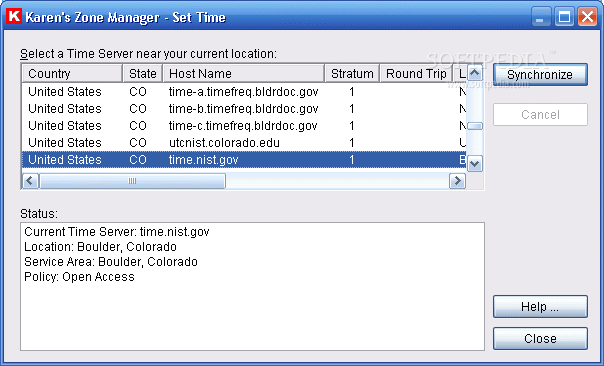Click the horizontal scrollbar thumb
The image size is (604, 366).
[132, 181]
